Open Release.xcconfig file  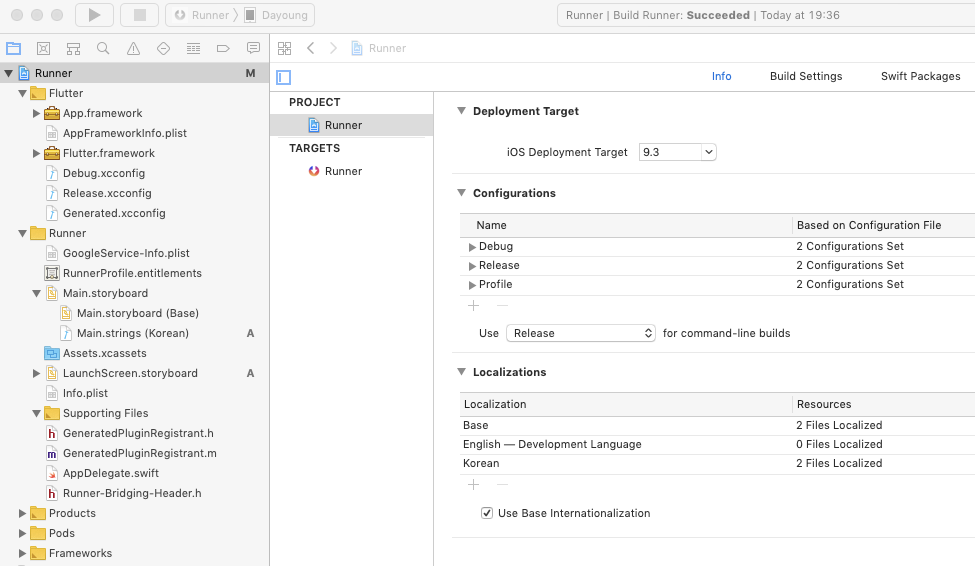(x=107, y=193)
